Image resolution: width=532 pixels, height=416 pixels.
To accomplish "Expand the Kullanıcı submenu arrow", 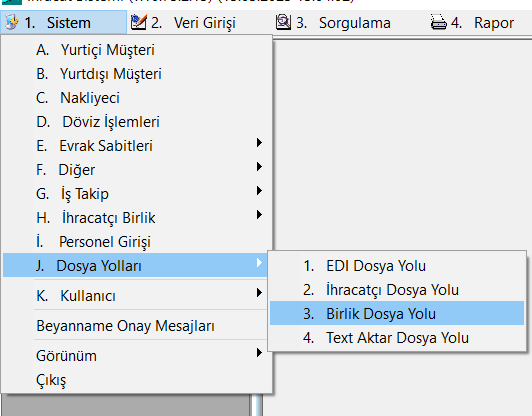I will click(x=259, y=292).
